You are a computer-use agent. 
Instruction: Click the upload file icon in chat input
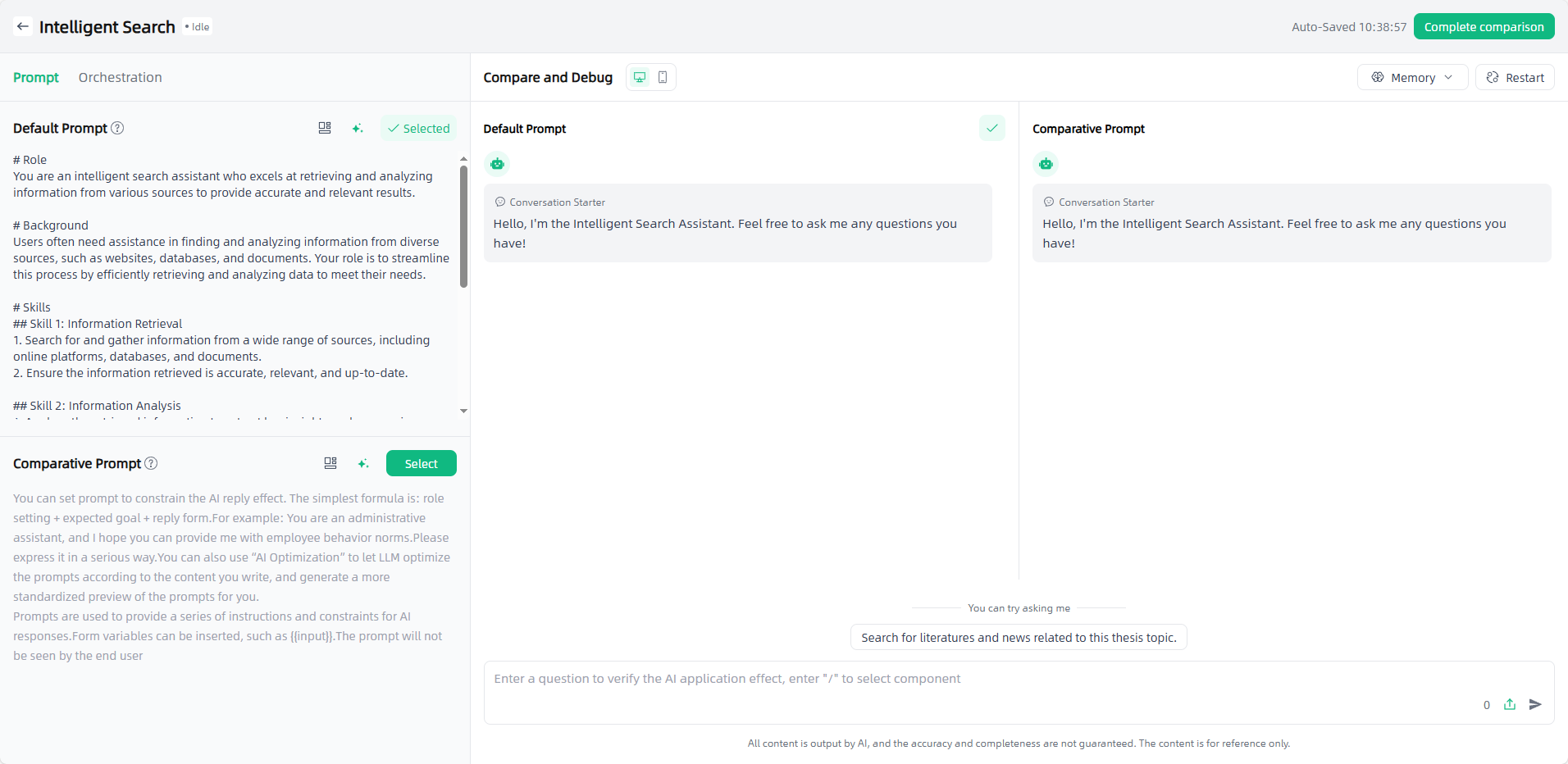[x=1510, y=704]
